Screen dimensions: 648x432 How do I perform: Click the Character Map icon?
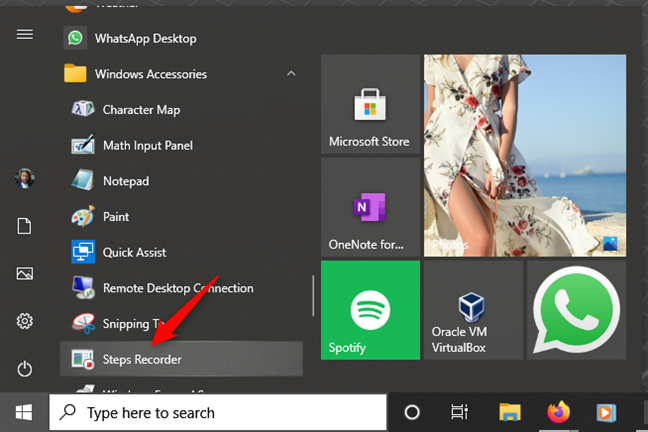tap(83, 109)
